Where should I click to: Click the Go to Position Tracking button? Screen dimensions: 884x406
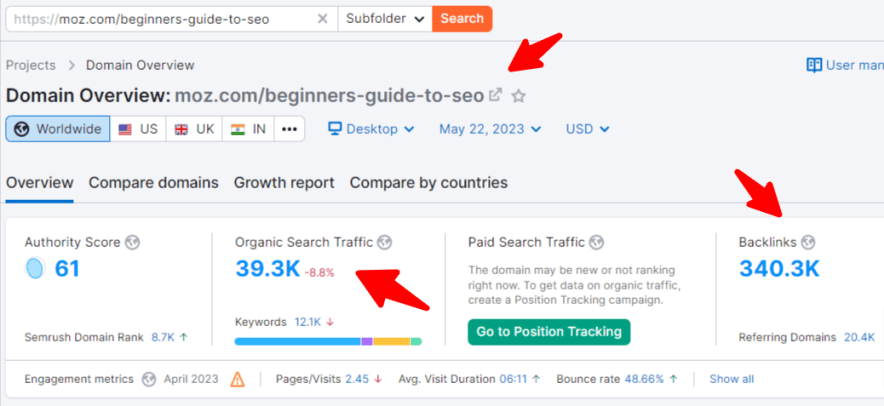(549, 332)
